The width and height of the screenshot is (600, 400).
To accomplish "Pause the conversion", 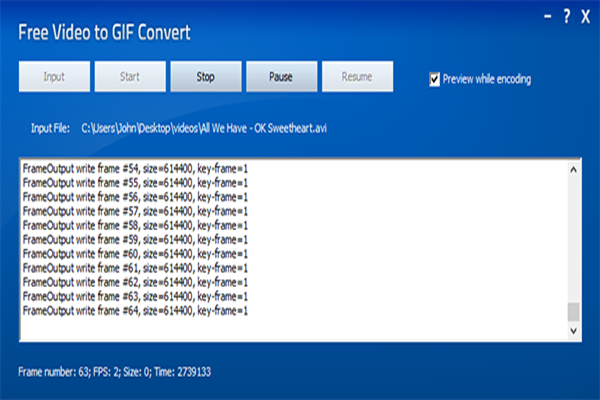I will tap(281, 77).
